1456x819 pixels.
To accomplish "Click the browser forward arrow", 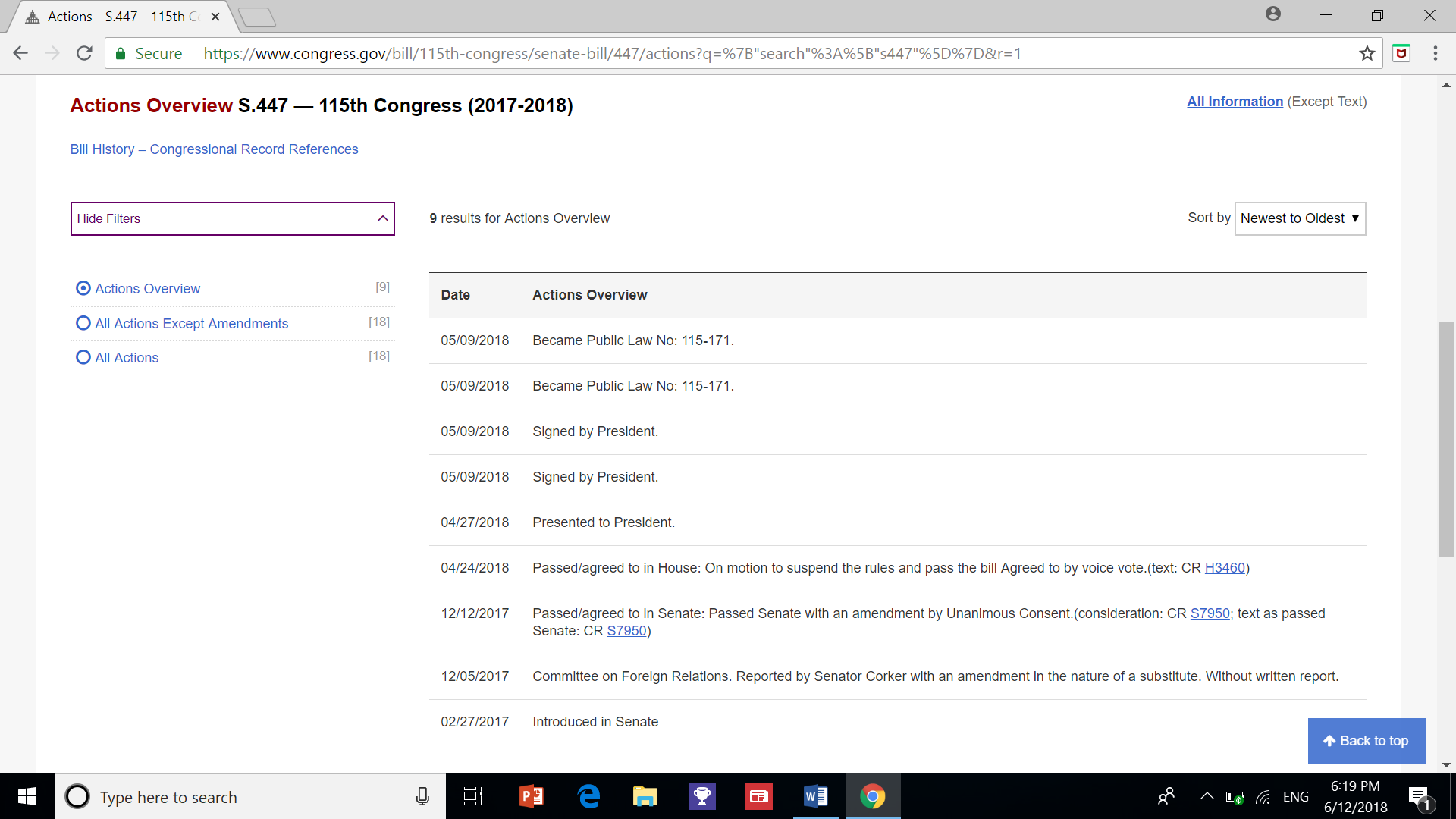I will tap(52, 53).
